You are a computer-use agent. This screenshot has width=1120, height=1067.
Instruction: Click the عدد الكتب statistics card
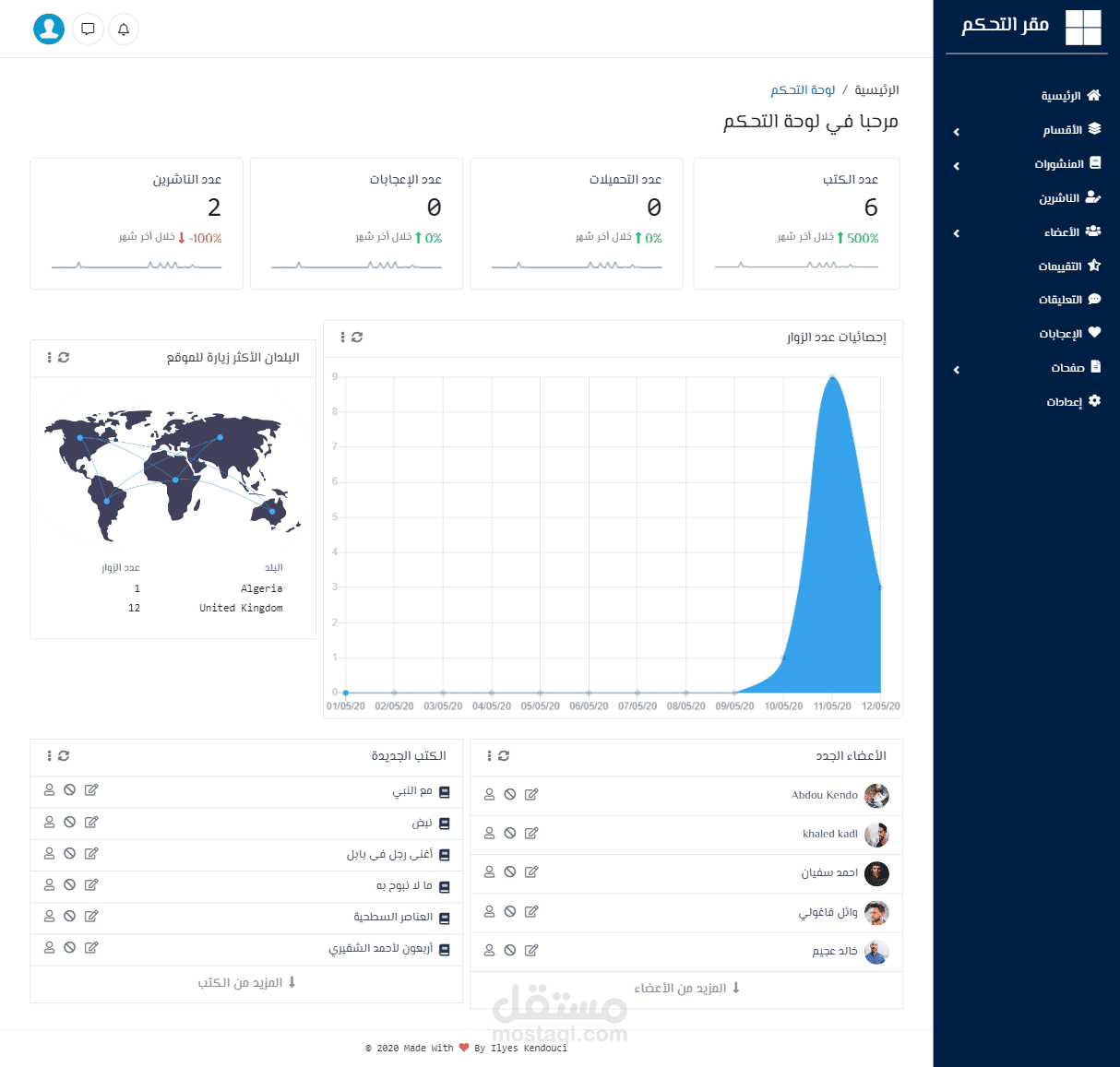tap(796, 224)
